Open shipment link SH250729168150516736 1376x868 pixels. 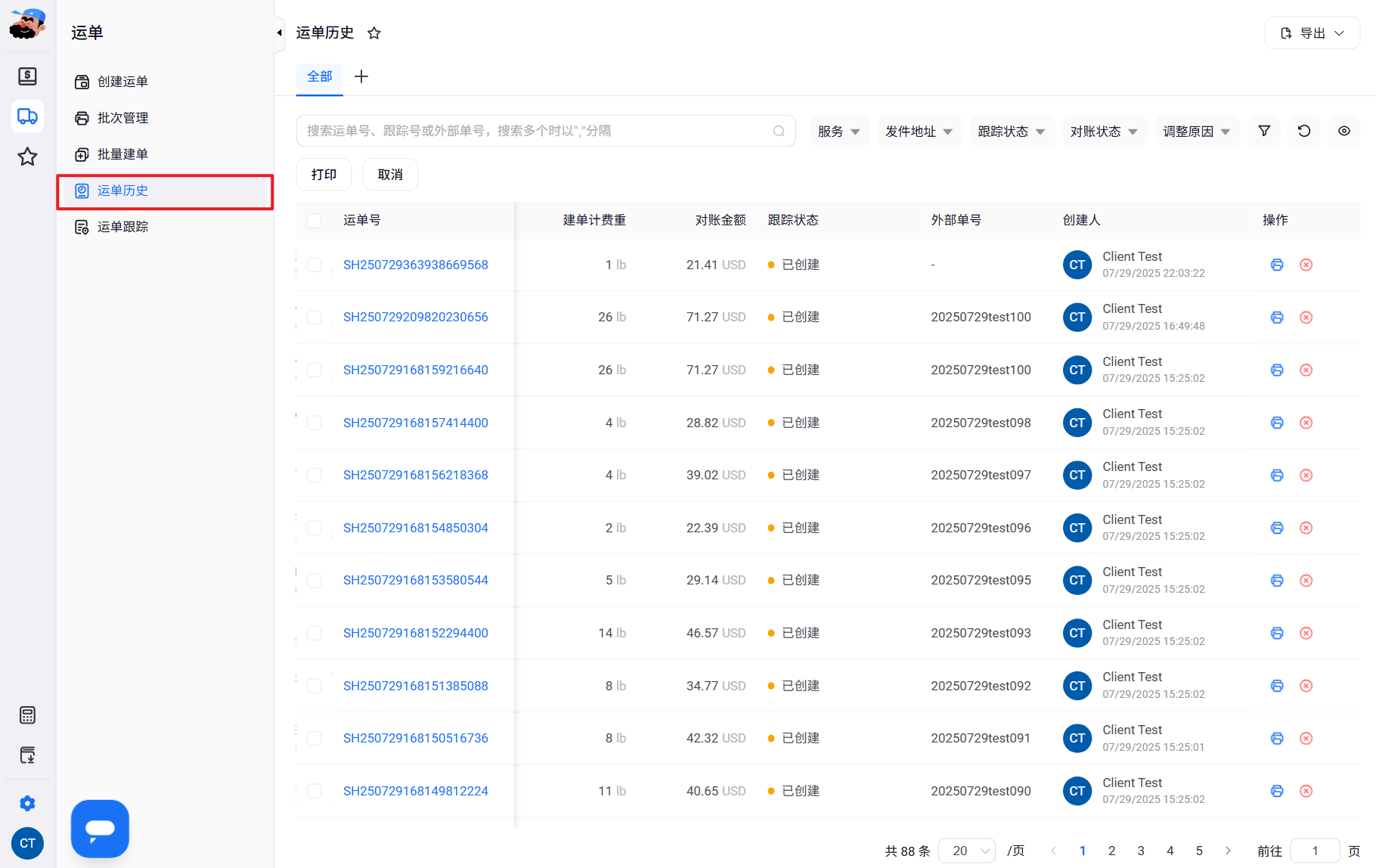tap(416, 738)
